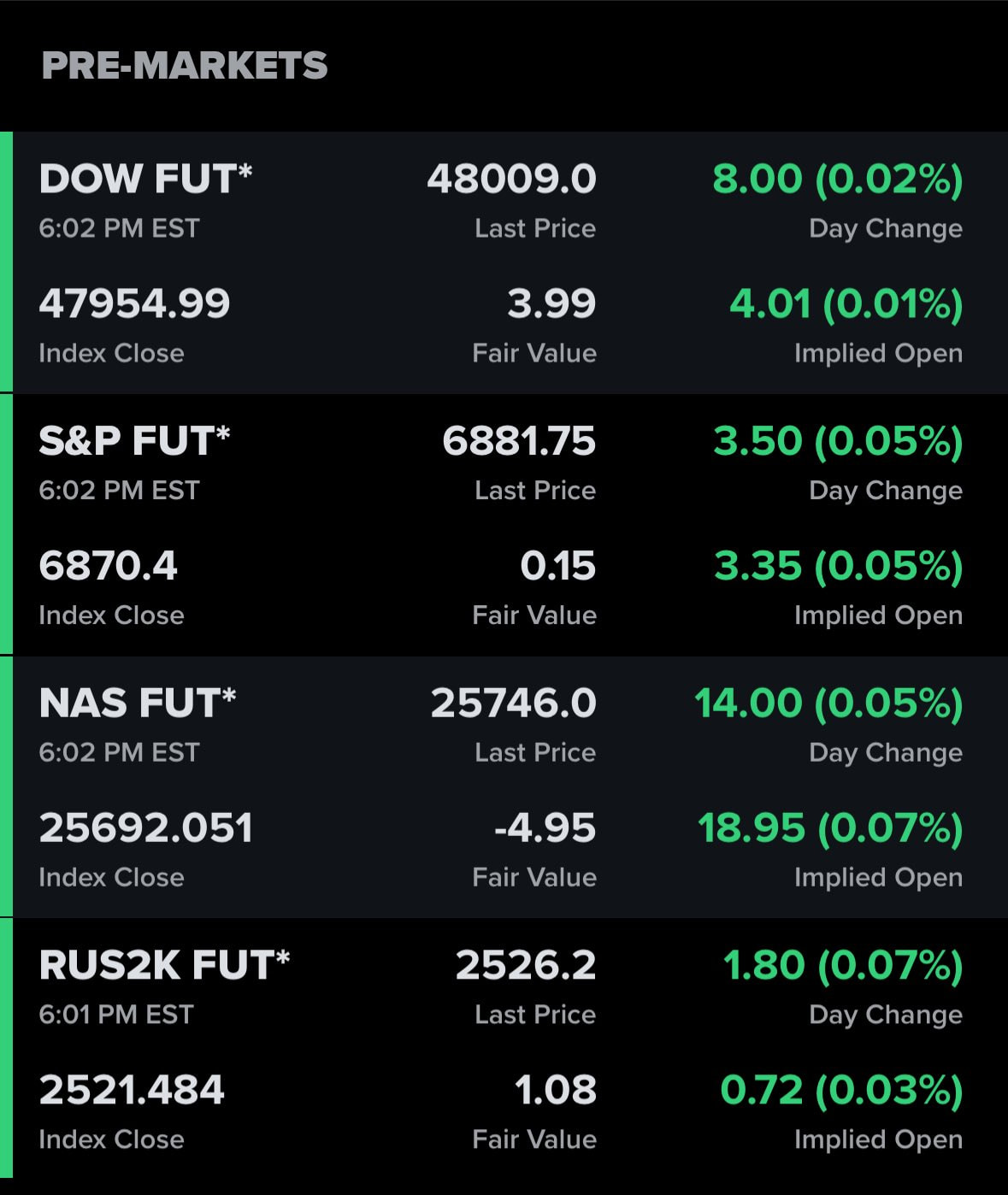Click S&P index close 6870.4

tap(108, 566)
